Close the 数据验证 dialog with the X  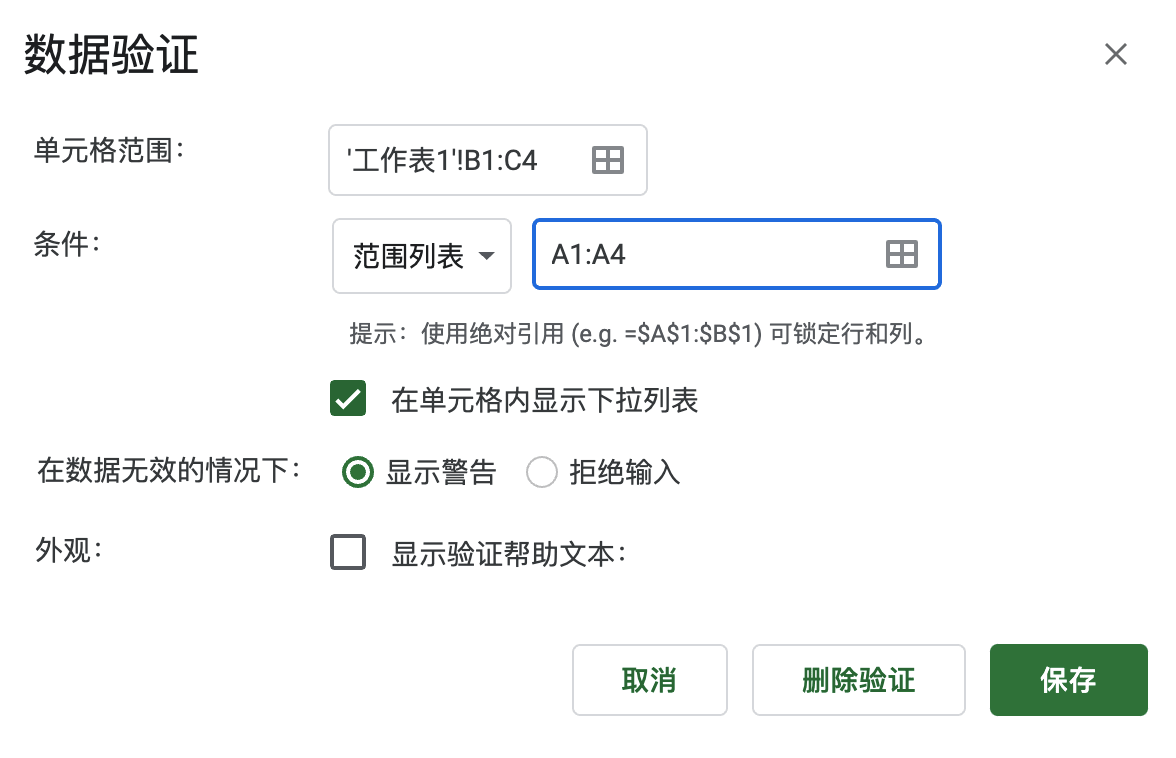pyautogui.click(x=1115, y=54)
